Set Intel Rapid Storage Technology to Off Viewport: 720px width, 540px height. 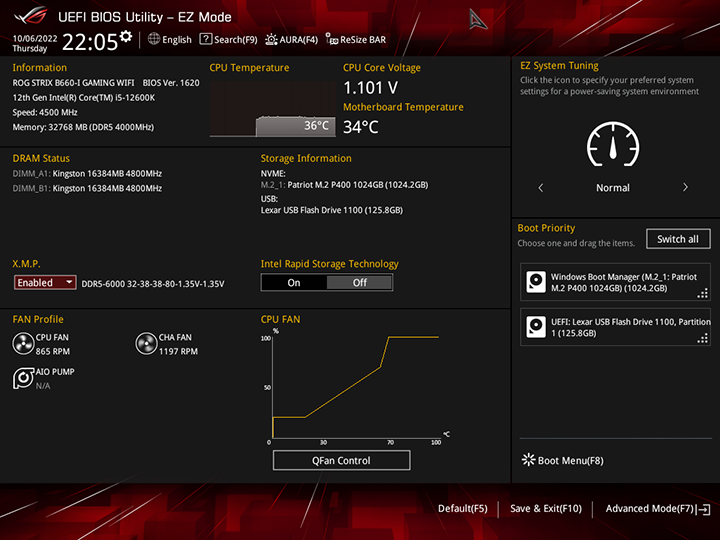point(359,283)
